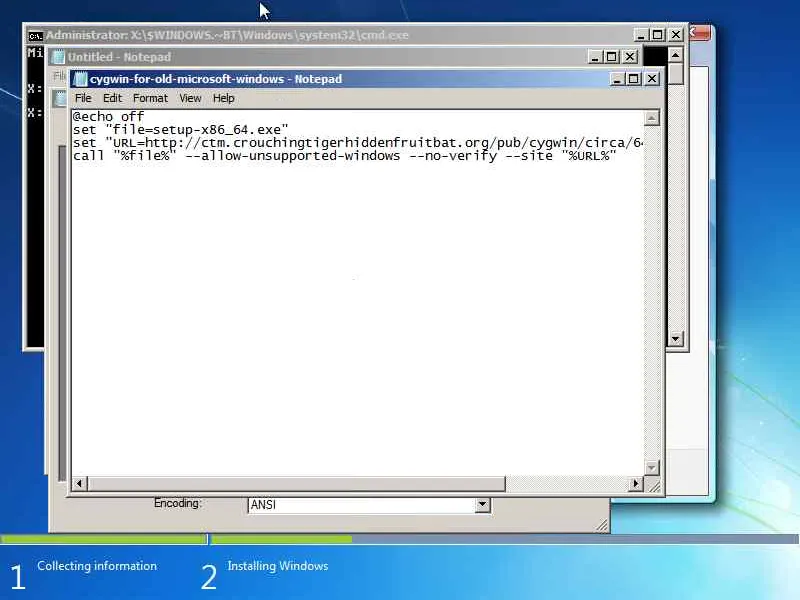This screenshot has width=800, height=600.
Task: Click the Notepad vertical scrollbar up arrow
Action: [x=652, y=118]
